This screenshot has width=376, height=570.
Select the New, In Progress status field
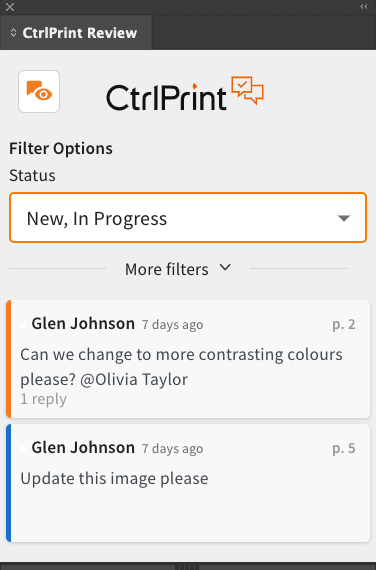click(x=188, y=217)
